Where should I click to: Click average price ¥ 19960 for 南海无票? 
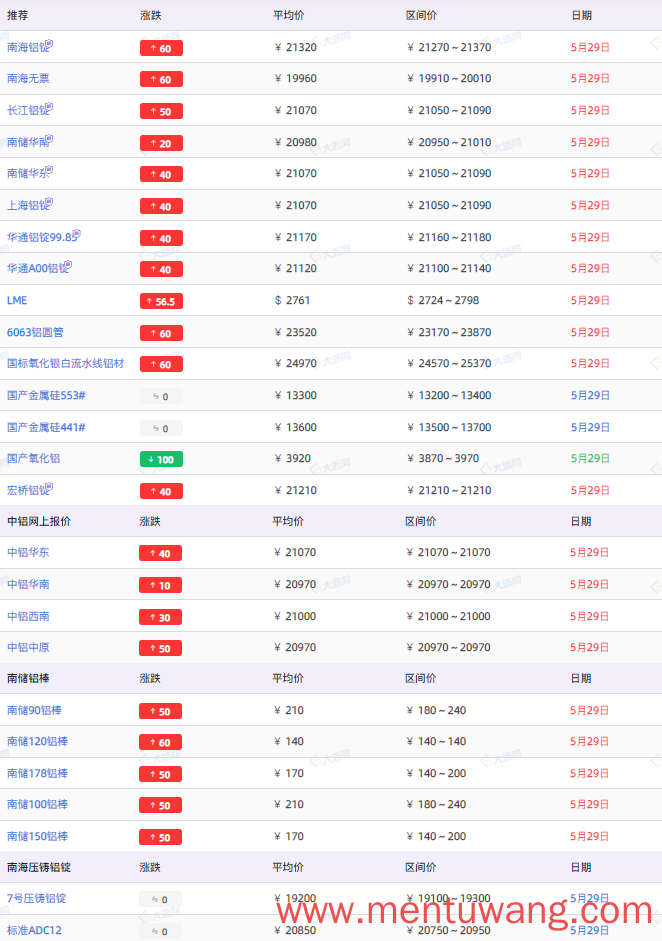(x=295, y=79)
